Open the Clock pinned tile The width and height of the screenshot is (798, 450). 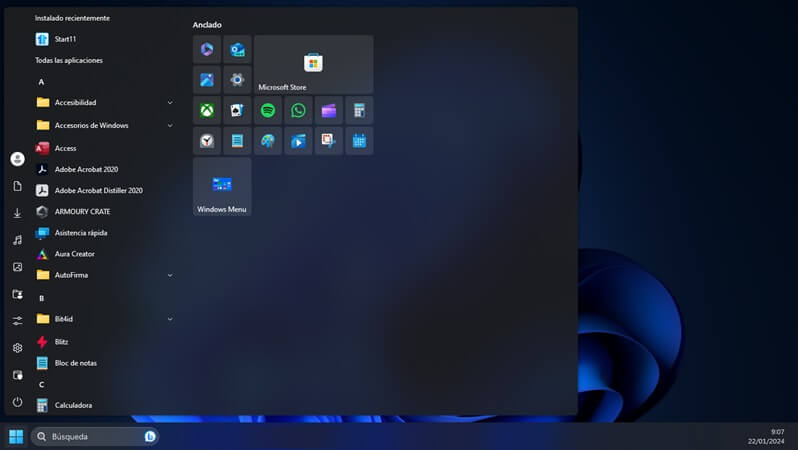point(207,141)
